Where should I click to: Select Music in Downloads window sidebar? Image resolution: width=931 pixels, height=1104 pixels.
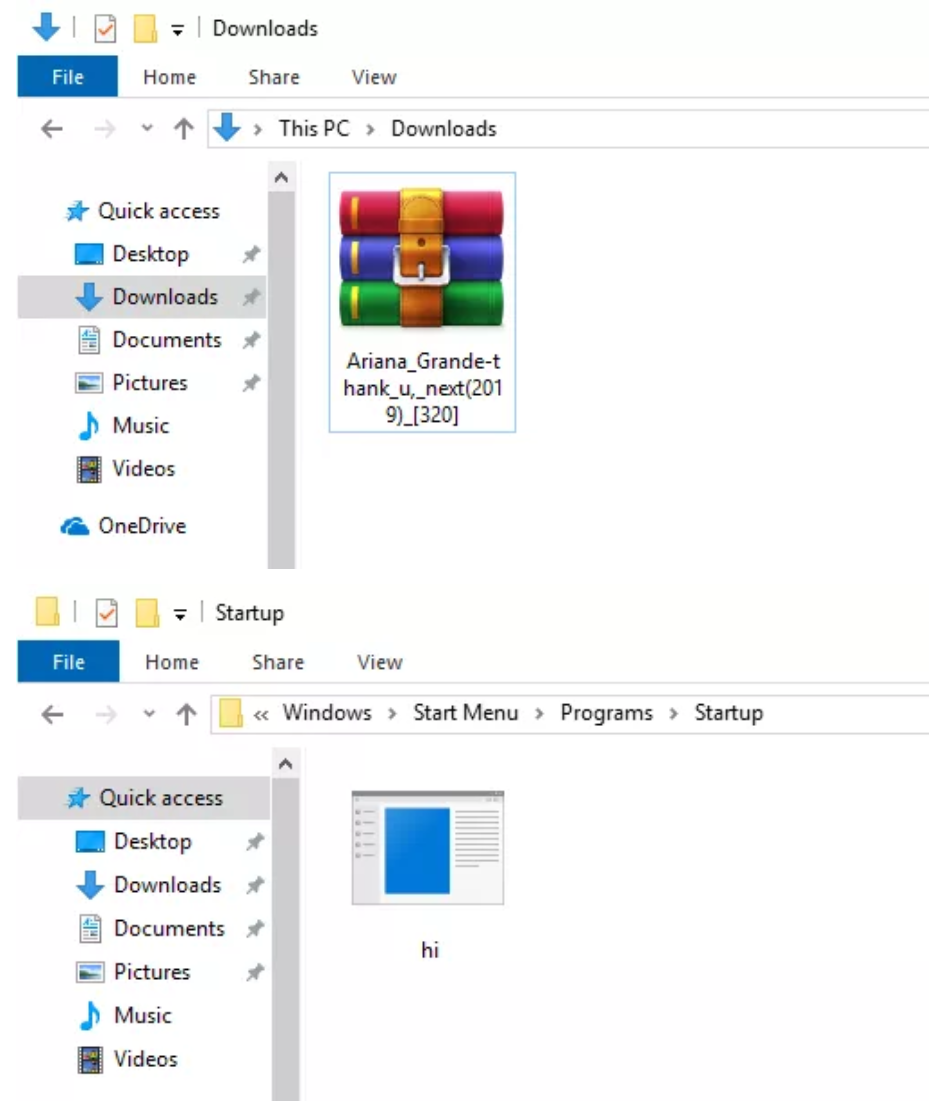coord(142,426)
